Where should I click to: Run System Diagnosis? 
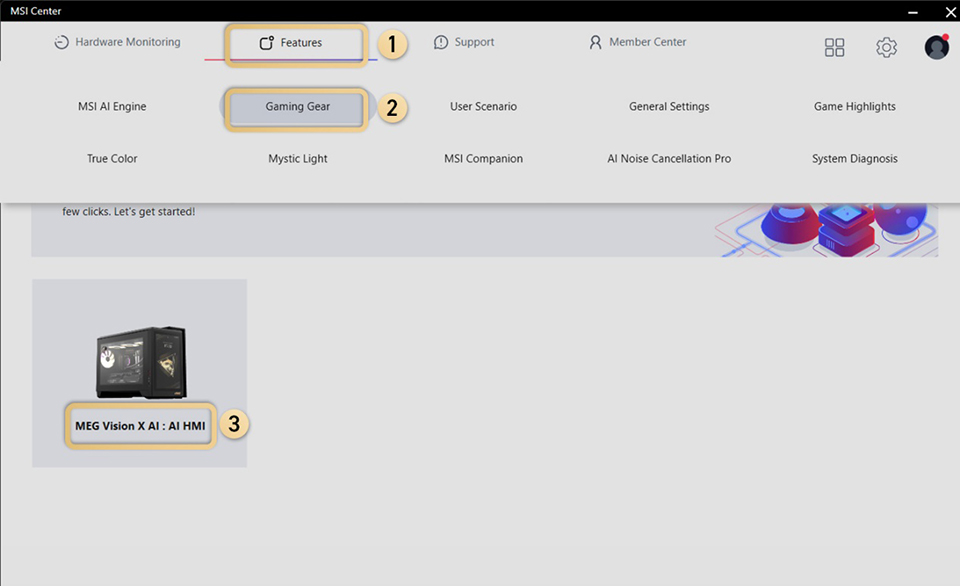[x=855, y=158]
